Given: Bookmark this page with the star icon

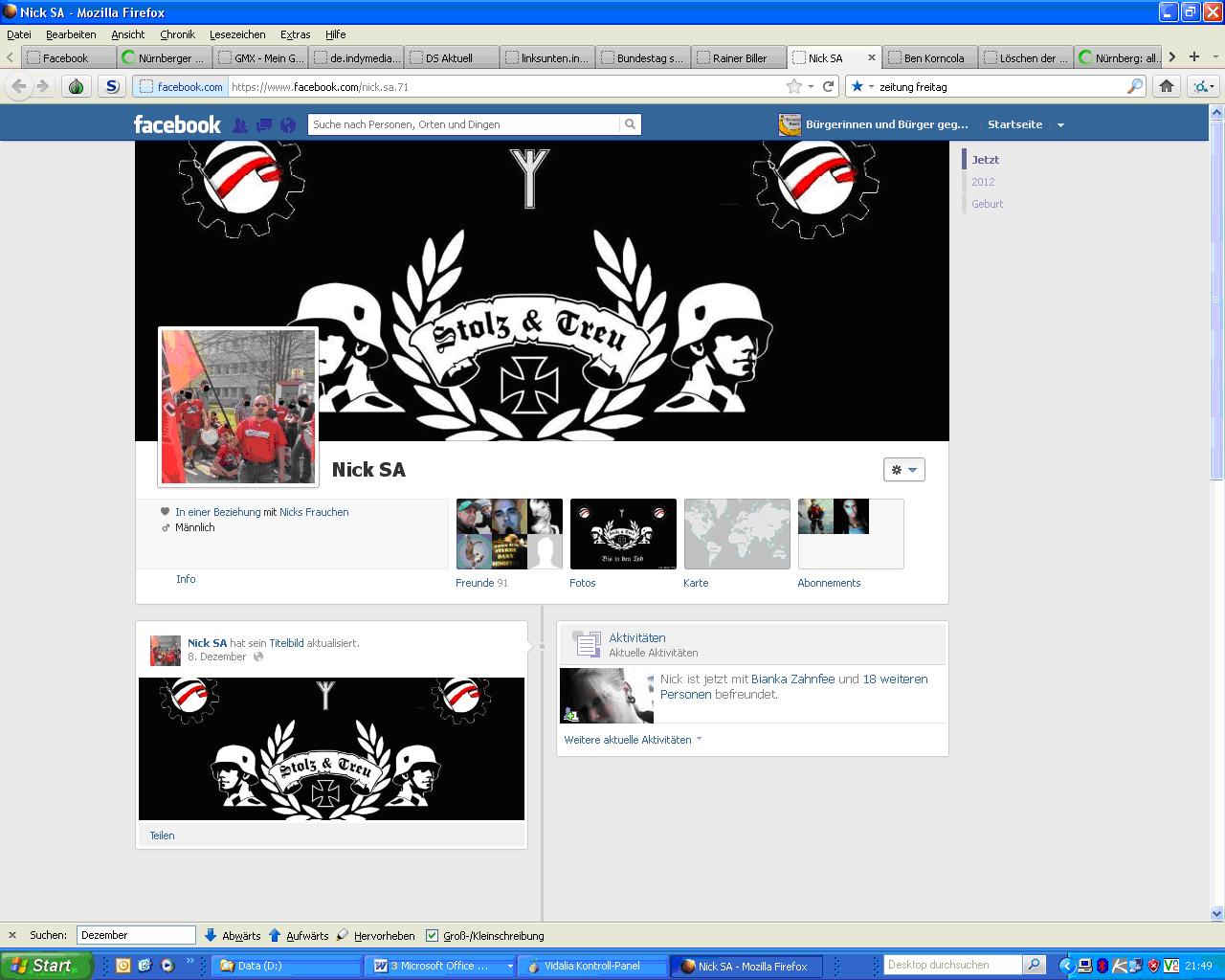Looking at the screenshot, I should click(793, 86).
